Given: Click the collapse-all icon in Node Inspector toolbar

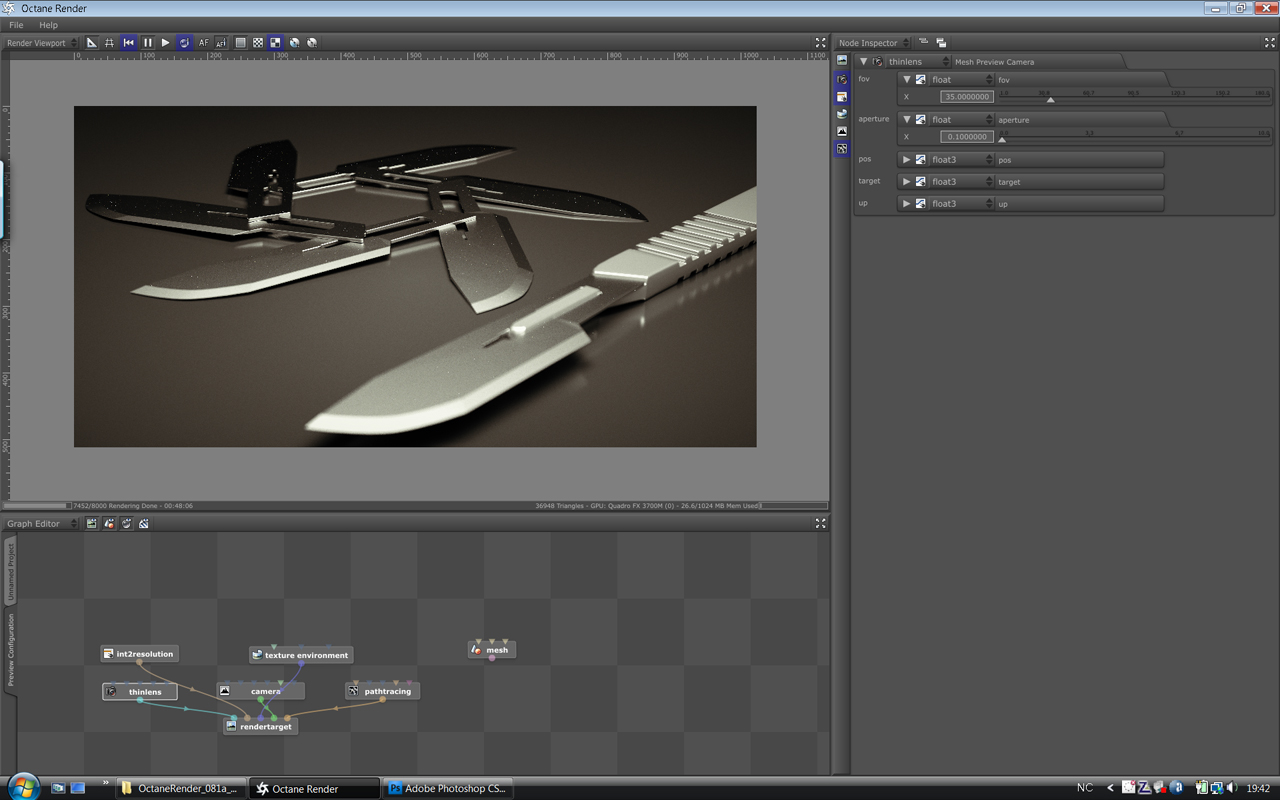Looking at the screenshot, I should pyautogui.click(x=924, y=43).
